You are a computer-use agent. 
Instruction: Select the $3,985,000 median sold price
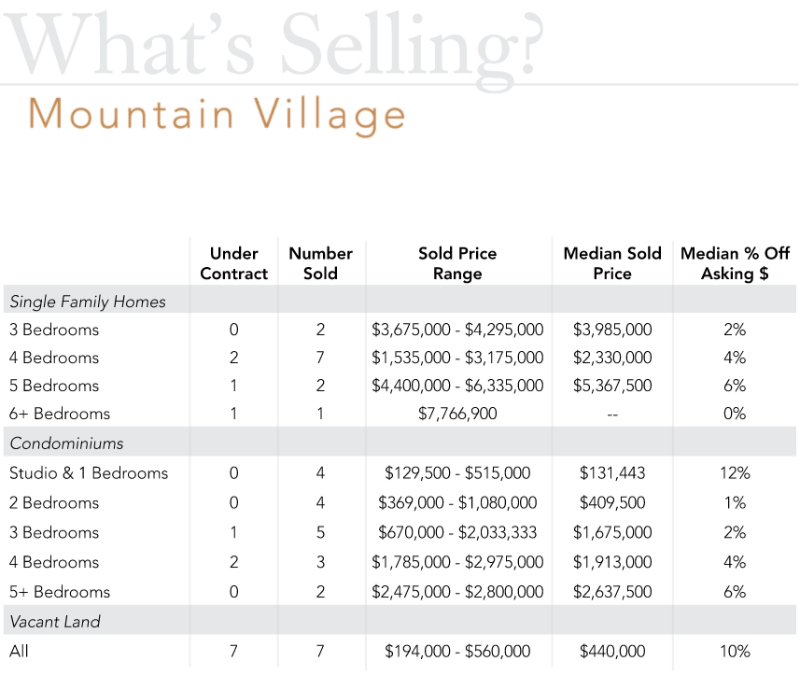pos(612,329)
